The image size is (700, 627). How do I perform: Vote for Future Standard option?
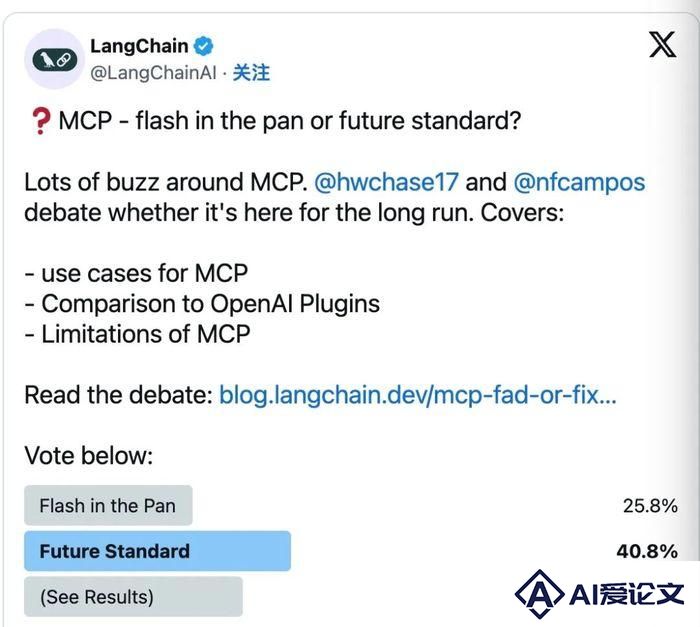tap(157, 551)
